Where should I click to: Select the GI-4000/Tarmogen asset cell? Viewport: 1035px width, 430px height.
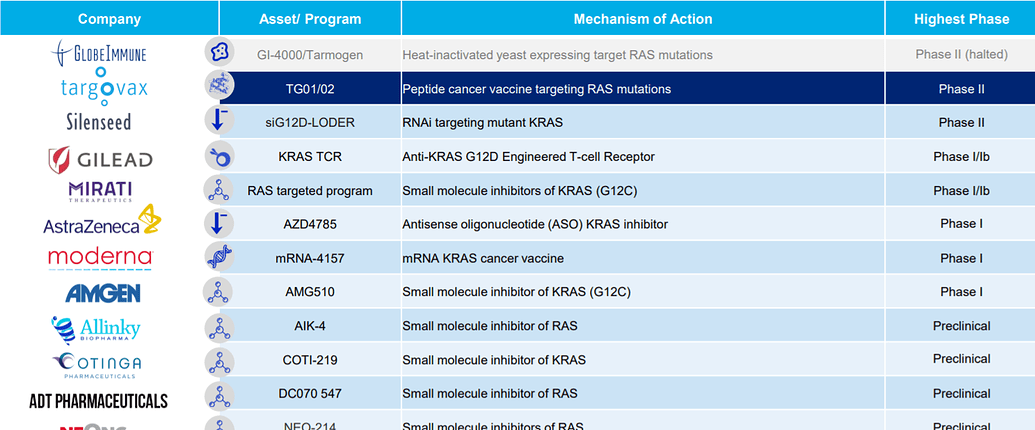(310, 55)
